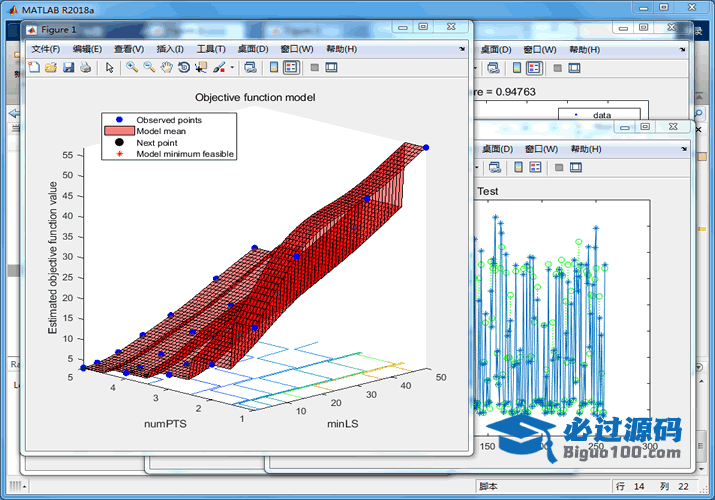Click the numPTS axis label

point(165,424)
